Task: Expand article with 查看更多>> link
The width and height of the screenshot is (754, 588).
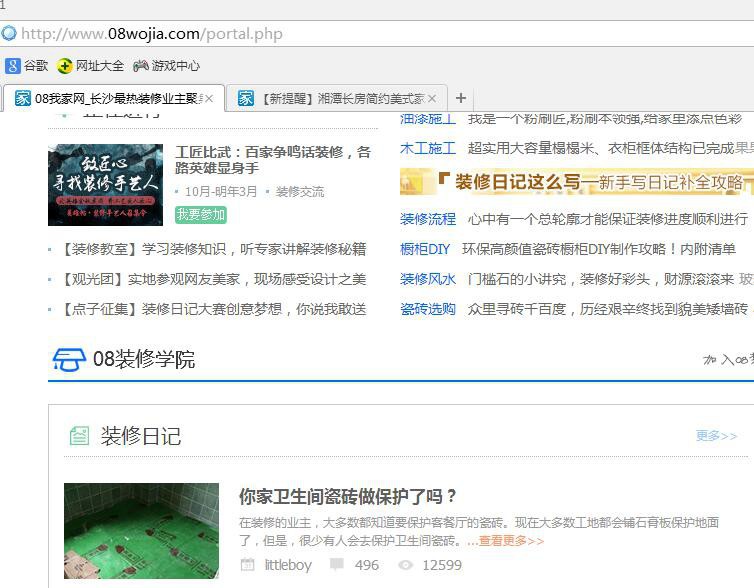Action: pyautogui.click(x=510, y=541)
